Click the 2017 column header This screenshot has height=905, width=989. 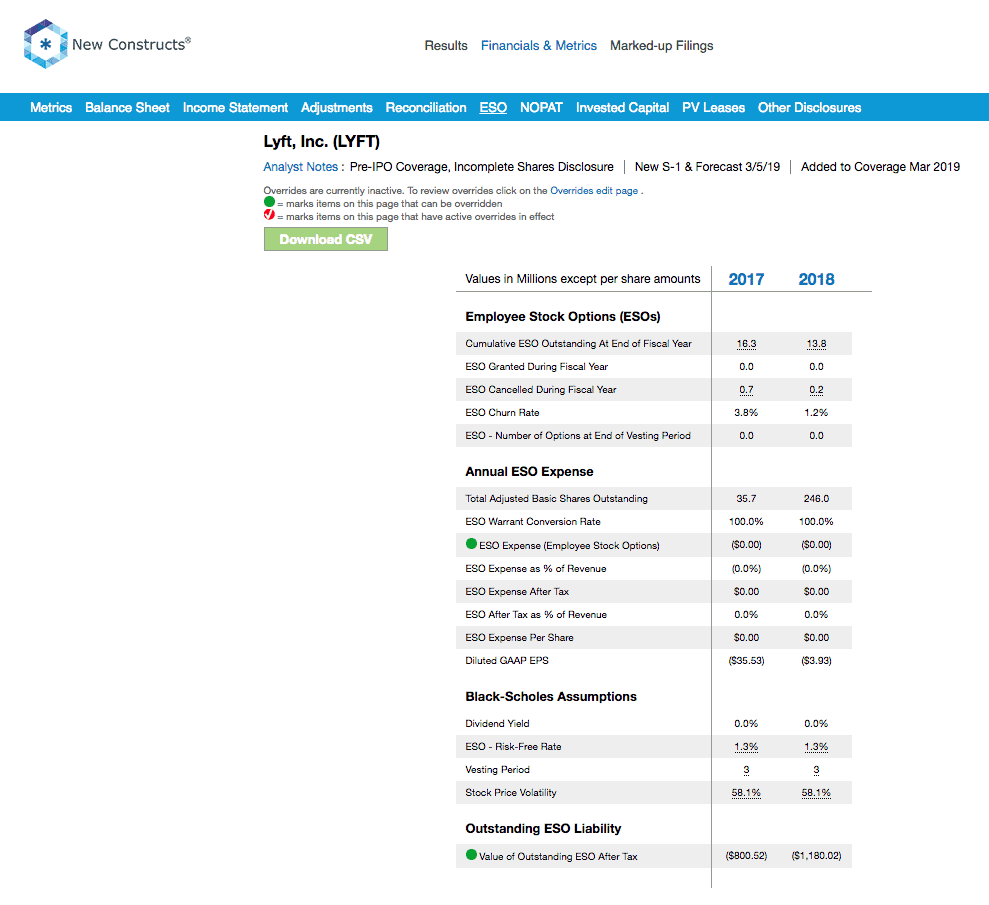[746, 279]
